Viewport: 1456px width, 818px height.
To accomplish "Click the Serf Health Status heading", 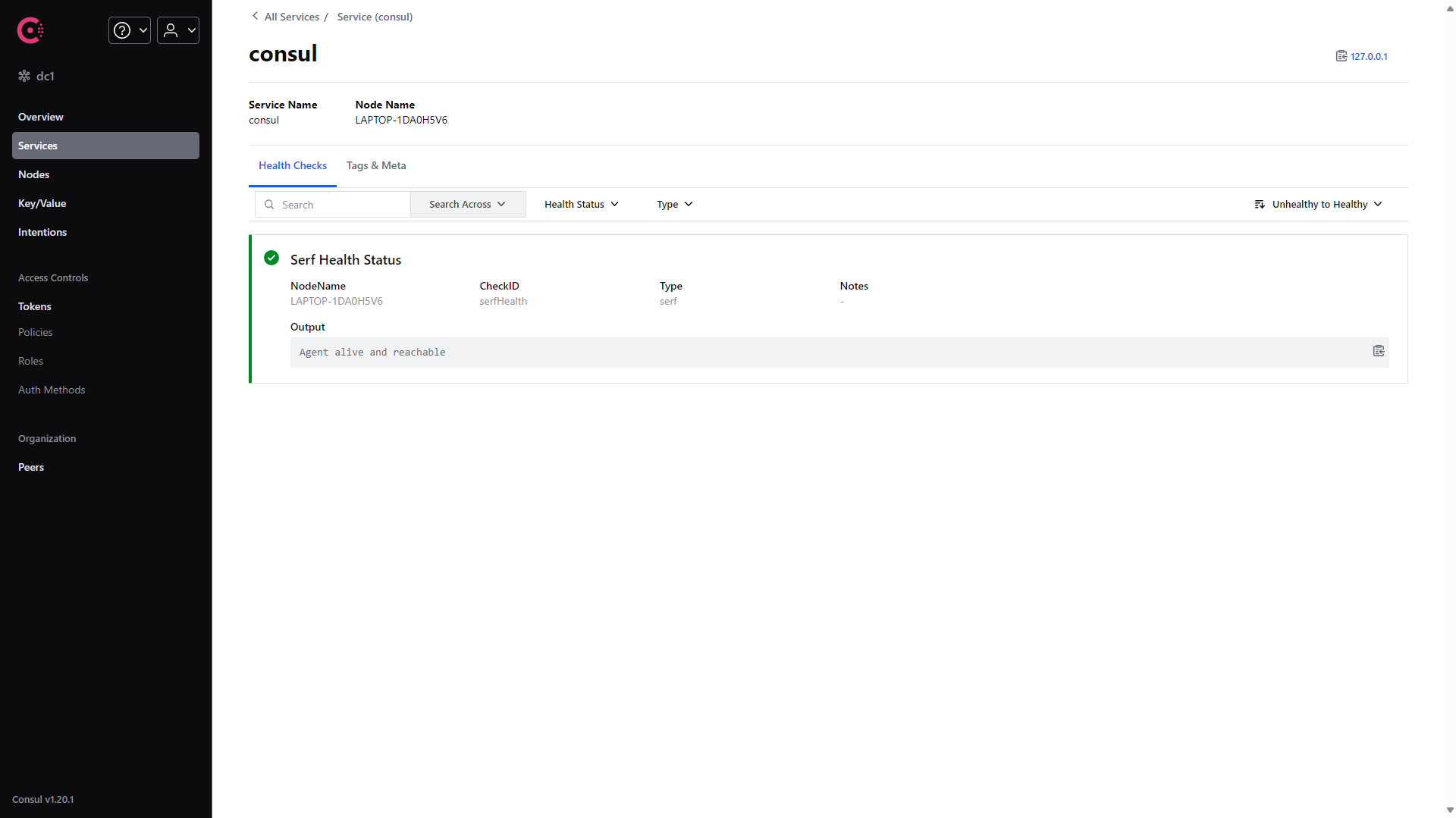I will [x=346, y=260].
